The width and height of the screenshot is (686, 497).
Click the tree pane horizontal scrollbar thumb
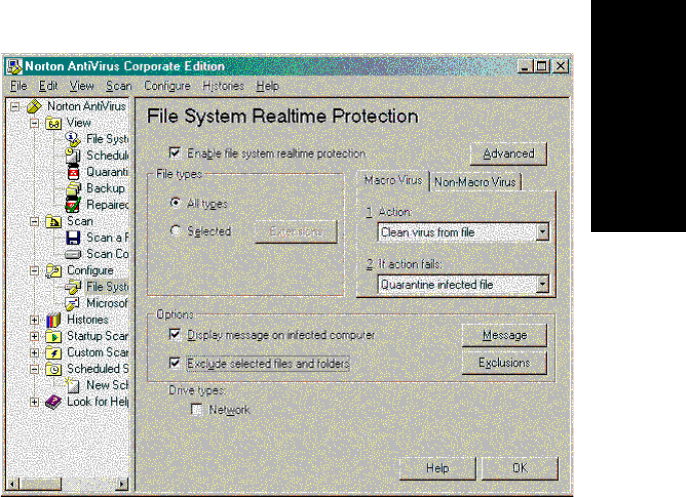pos(40,484)
